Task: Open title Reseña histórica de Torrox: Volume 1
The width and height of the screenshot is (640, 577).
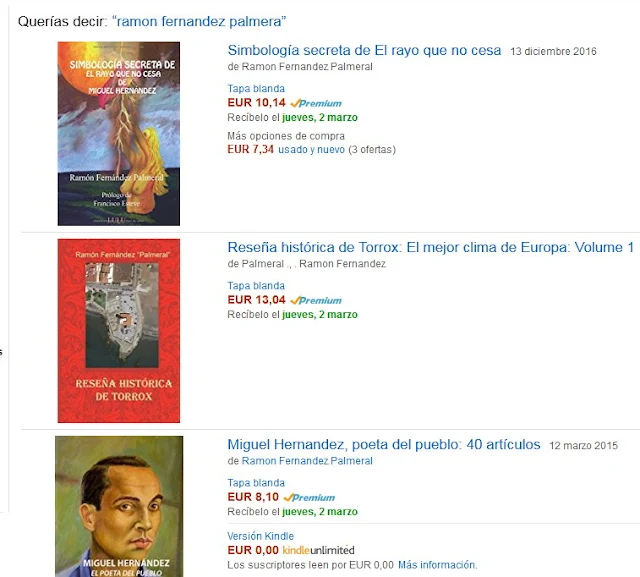Action: coord(431,247)
